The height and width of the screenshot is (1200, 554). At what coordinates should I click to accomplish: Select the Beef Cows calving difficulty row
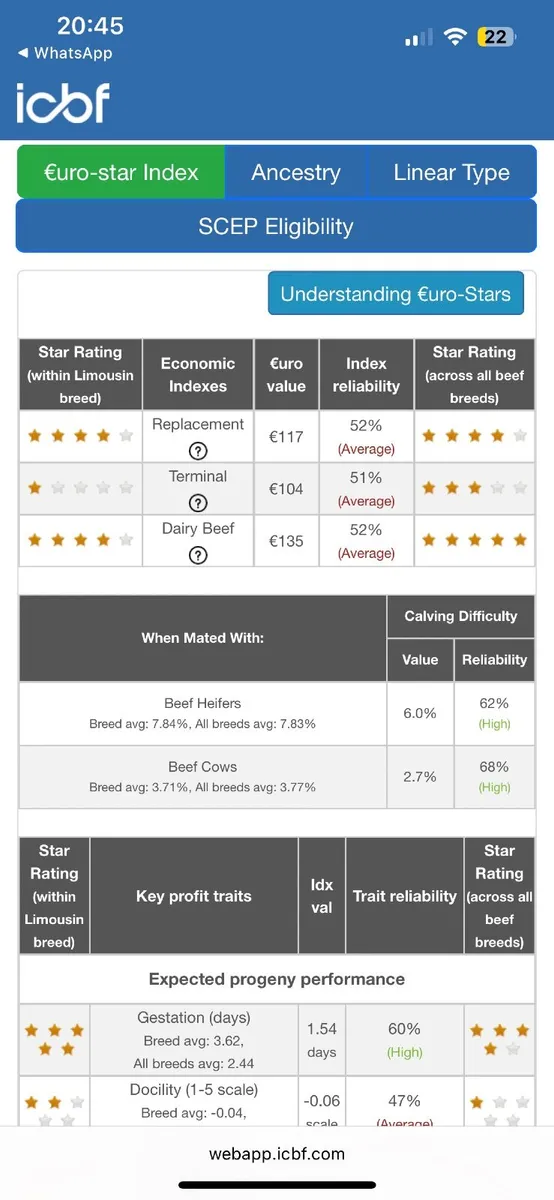pyautogui.click(x=277, y=777)
